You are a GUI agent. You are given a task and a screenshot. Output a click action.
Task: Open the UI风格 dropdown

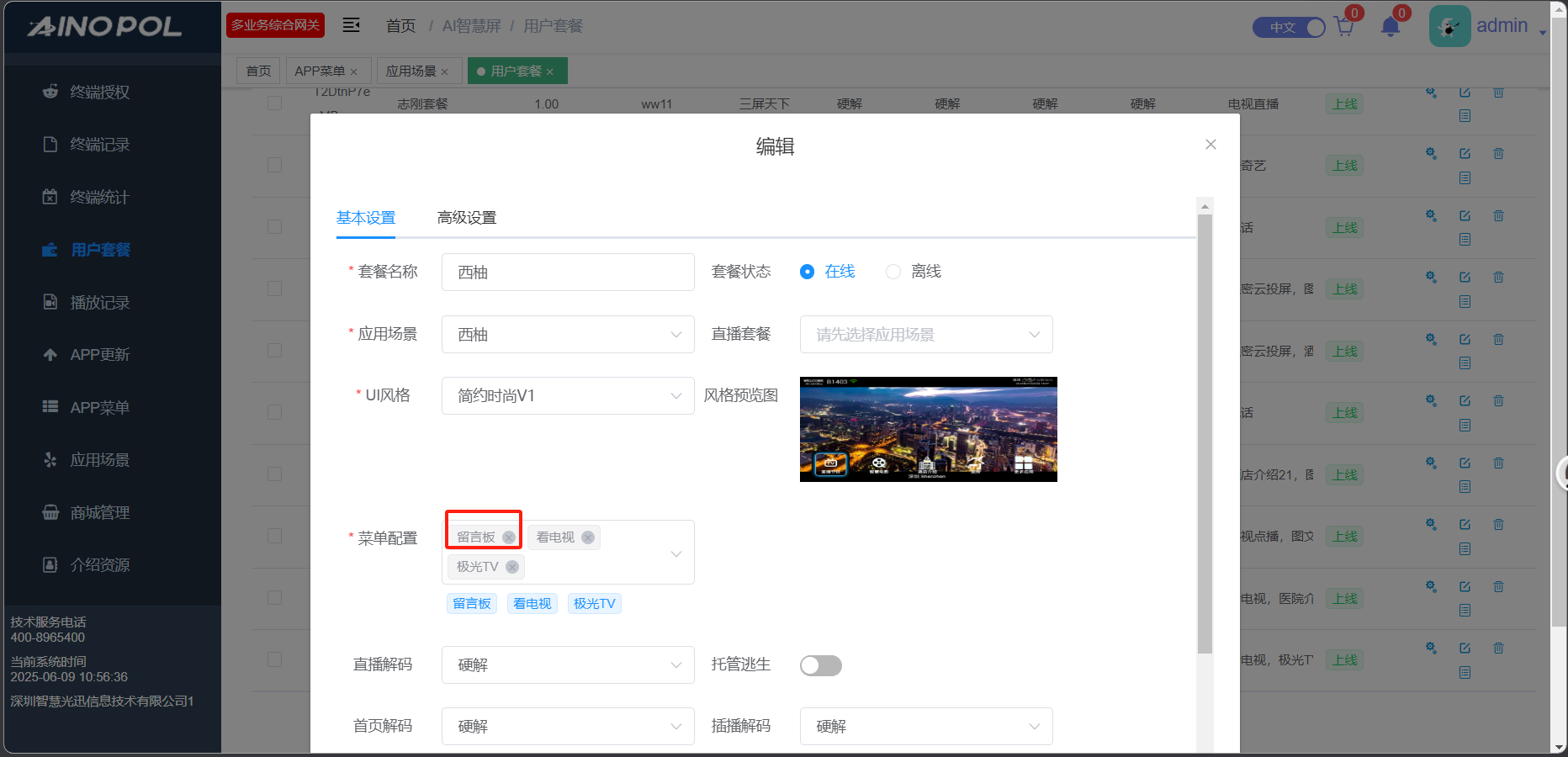(568, 396)
